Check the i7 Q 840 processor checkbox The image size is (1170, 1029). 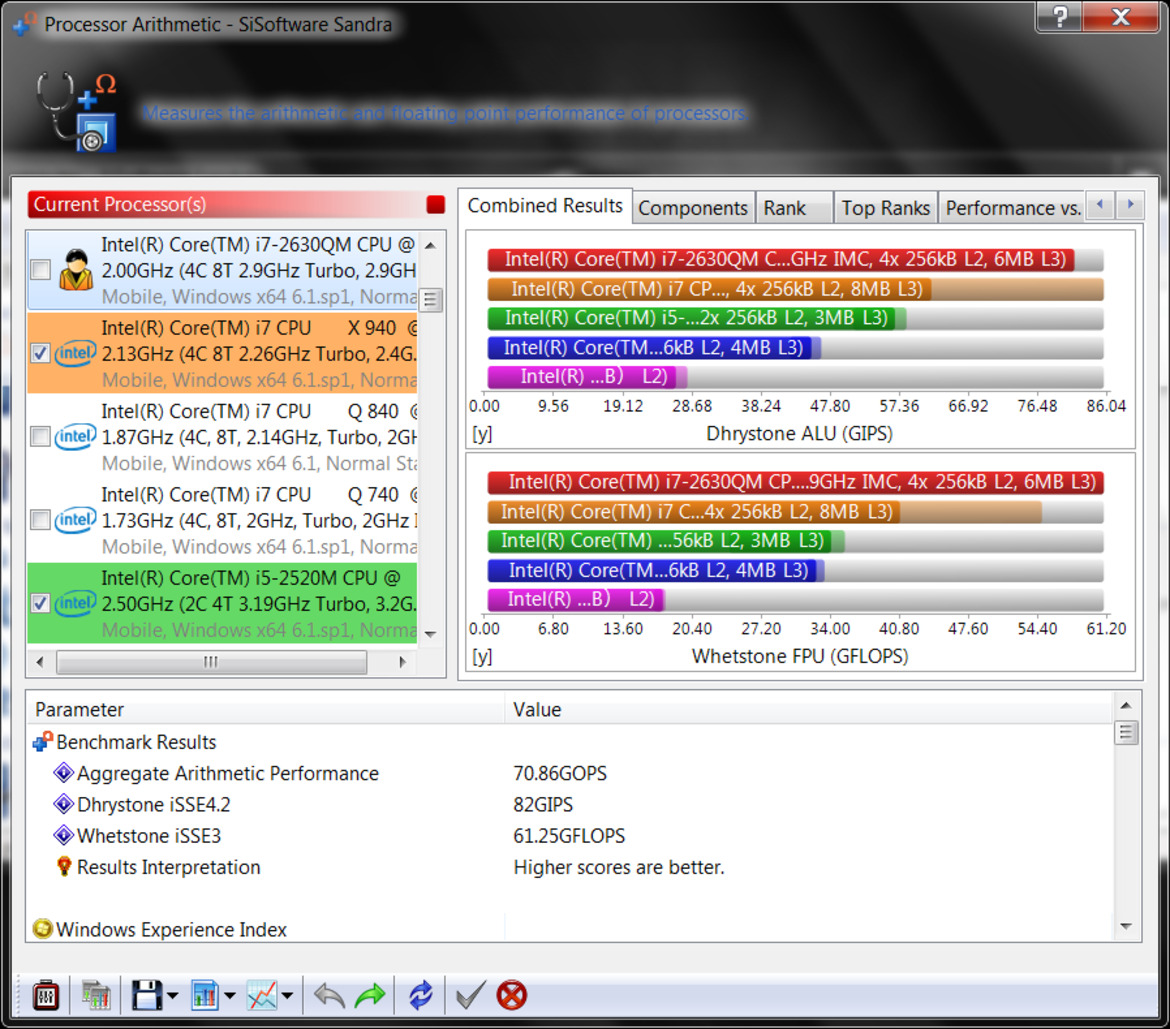coord(40,437)
